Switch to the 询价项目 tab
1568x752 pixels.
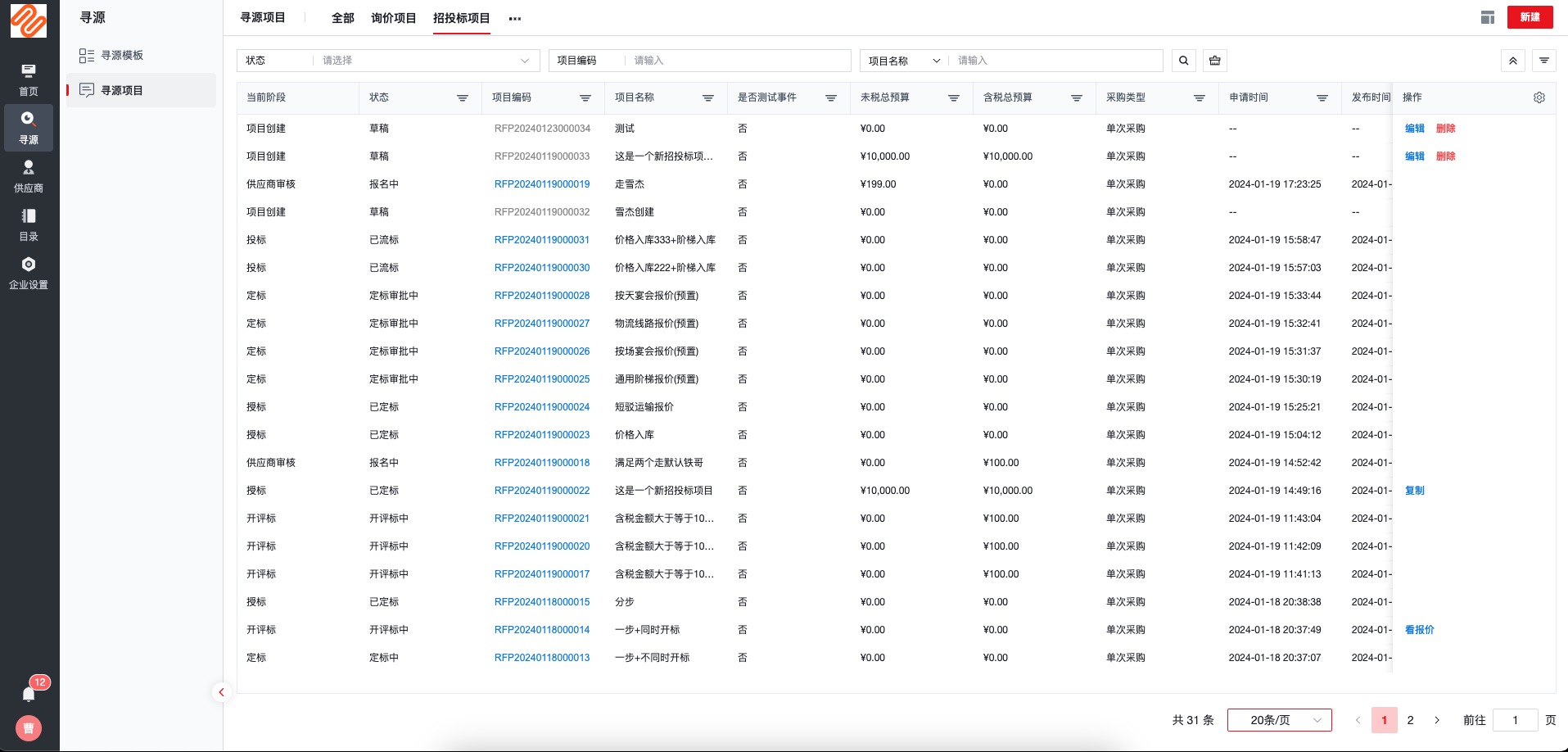click(x=394, y=18)
